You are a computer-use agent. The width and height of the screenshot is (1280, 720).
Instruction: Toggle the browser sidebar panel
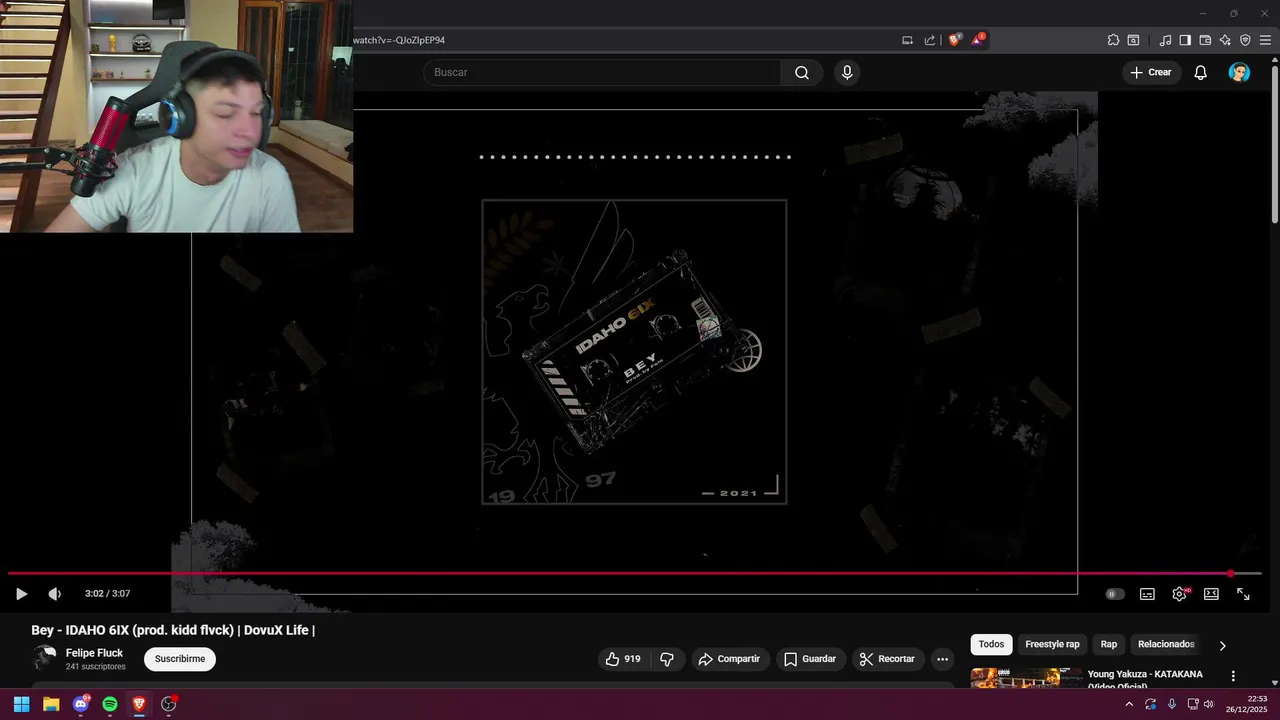click(1185, 40)
